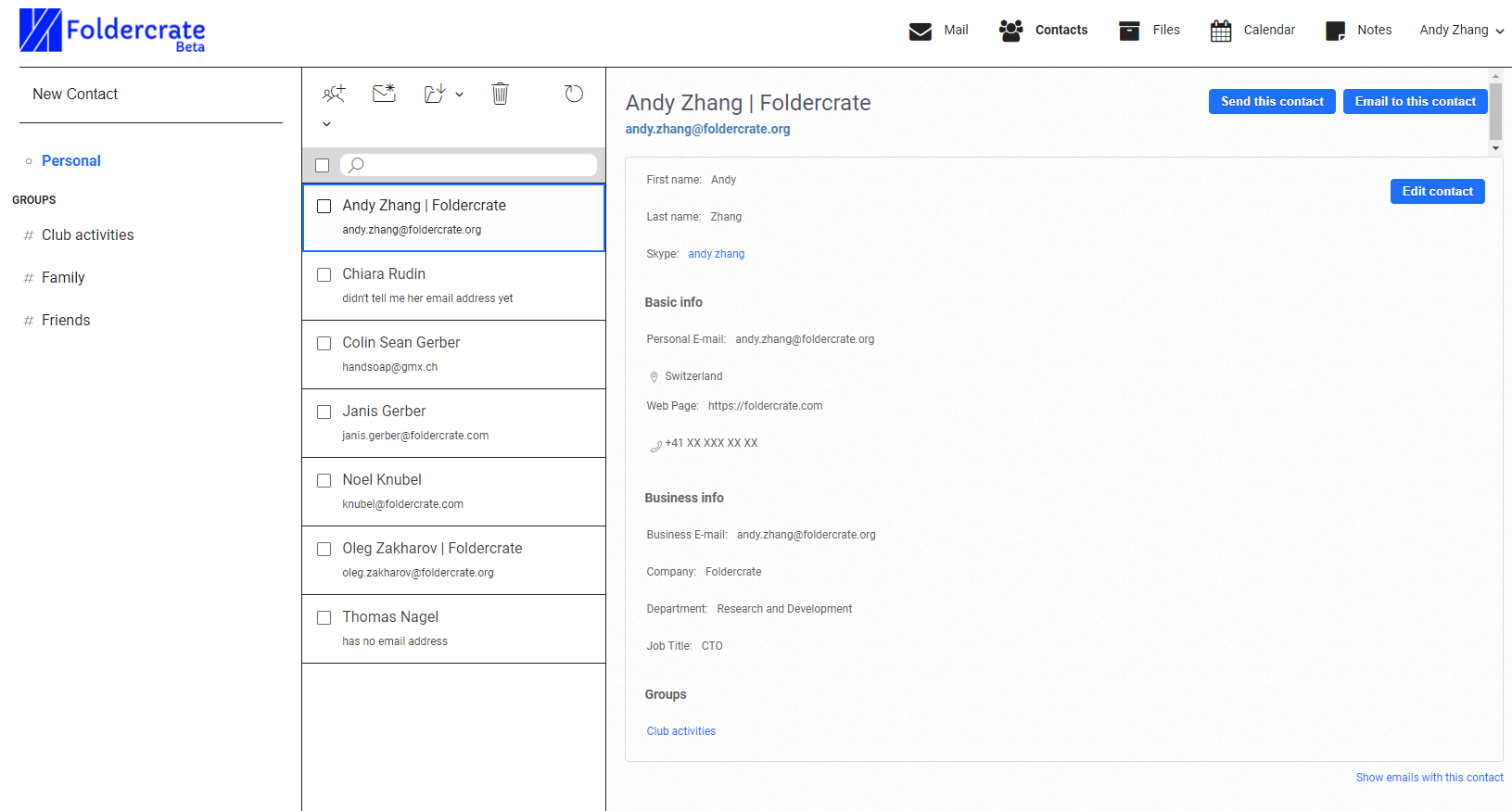Click the Calendar icon in top navigation
1512x811 pixels.
[1221, 31]
